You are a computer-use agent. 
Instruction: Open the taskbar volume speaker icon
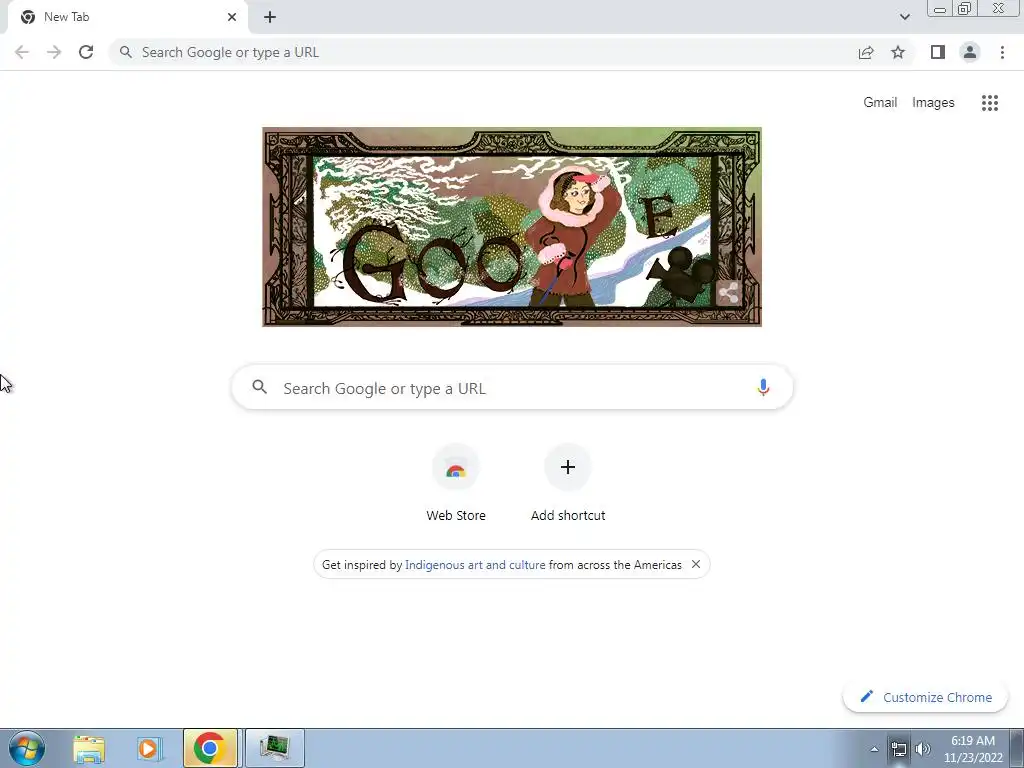(x=923, y=749)
